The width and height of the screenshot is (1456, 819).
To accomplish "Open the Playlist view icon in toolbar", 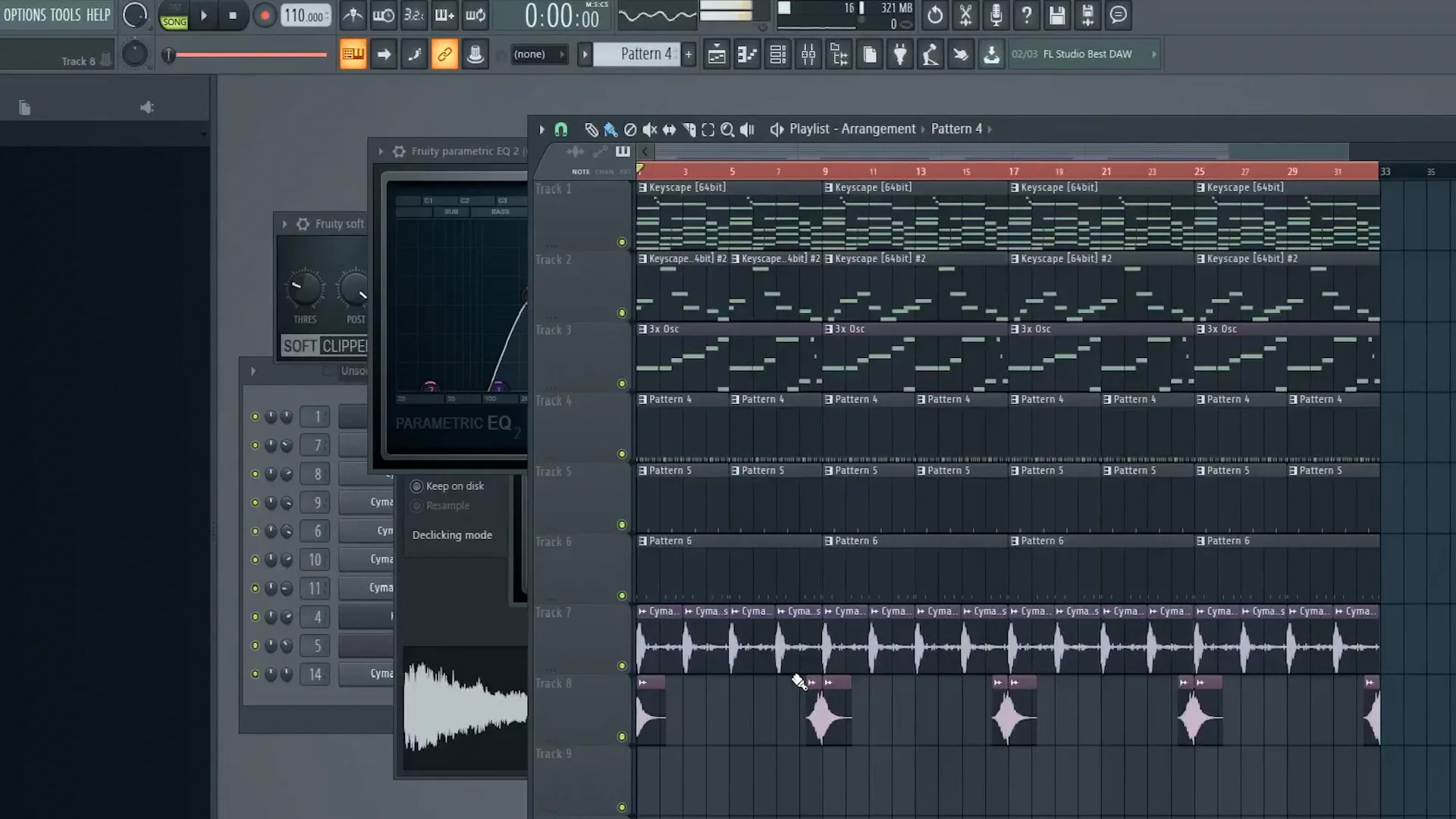I will point(717,54).
